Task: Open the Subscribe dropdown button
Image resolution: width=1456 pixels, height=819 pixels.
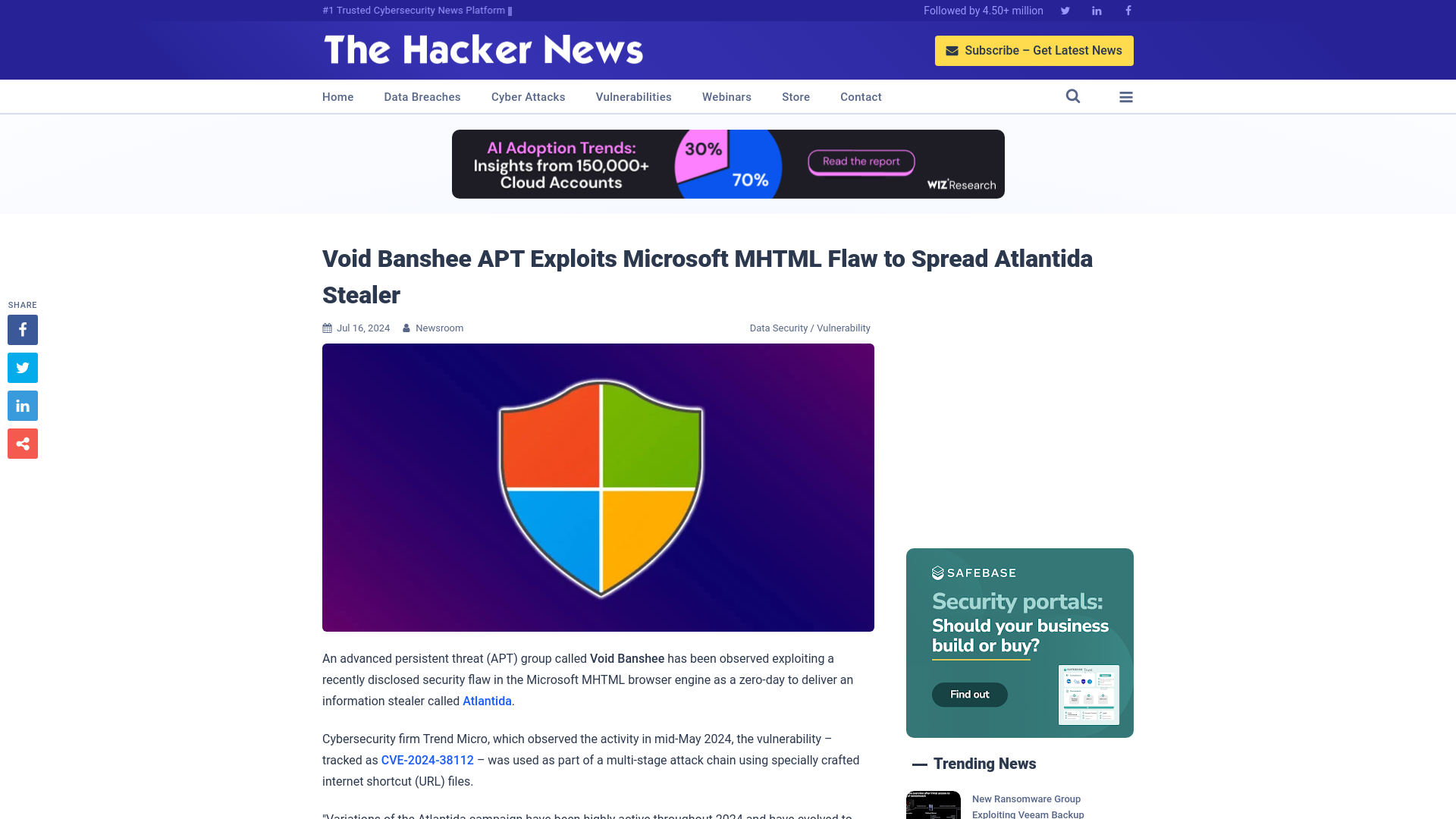Action: (x=1034, y=50)
